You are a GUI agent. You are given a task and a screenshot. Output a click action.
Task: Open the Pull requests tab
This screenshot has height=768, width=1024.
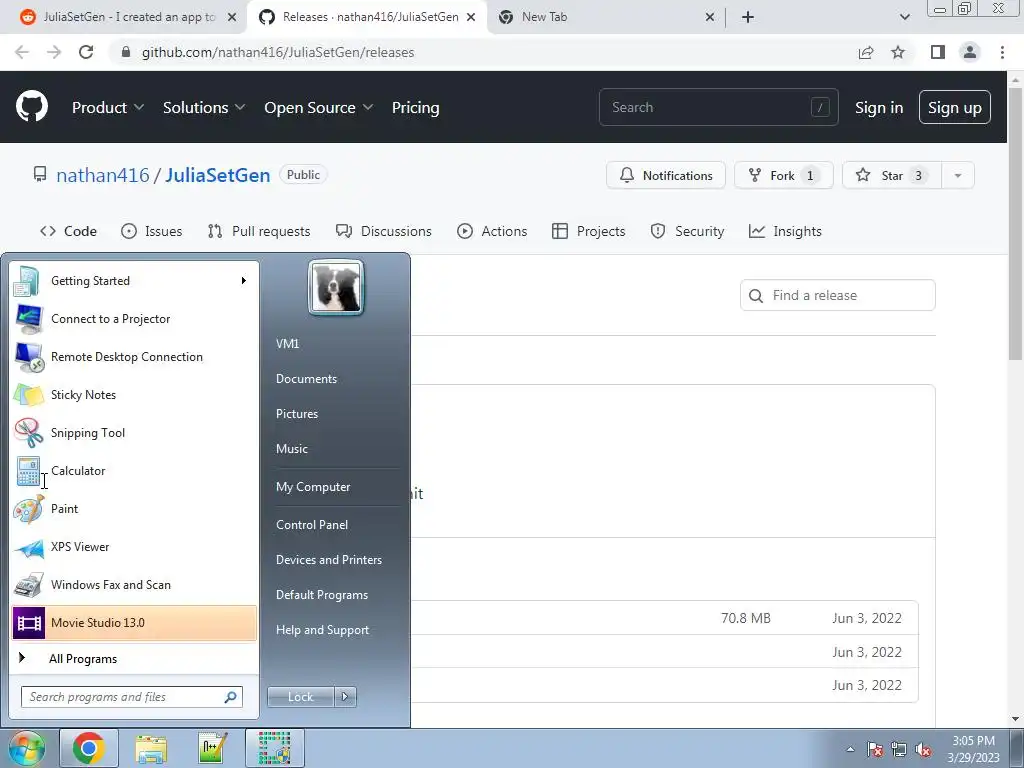259,231
